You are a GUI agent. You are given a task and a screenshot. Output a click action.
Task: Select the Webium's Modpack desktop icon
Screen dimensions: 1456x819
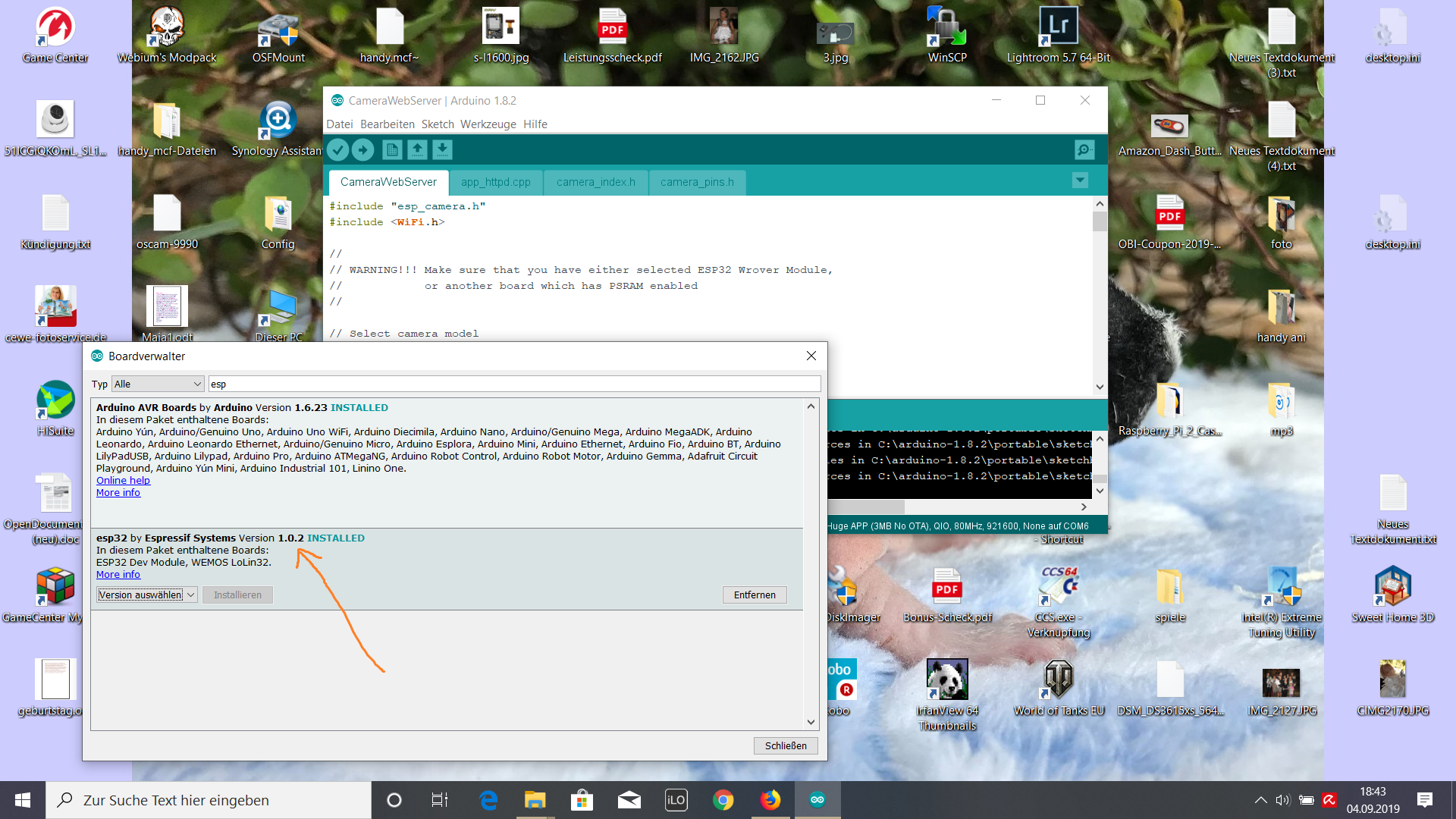click(167, 35)
